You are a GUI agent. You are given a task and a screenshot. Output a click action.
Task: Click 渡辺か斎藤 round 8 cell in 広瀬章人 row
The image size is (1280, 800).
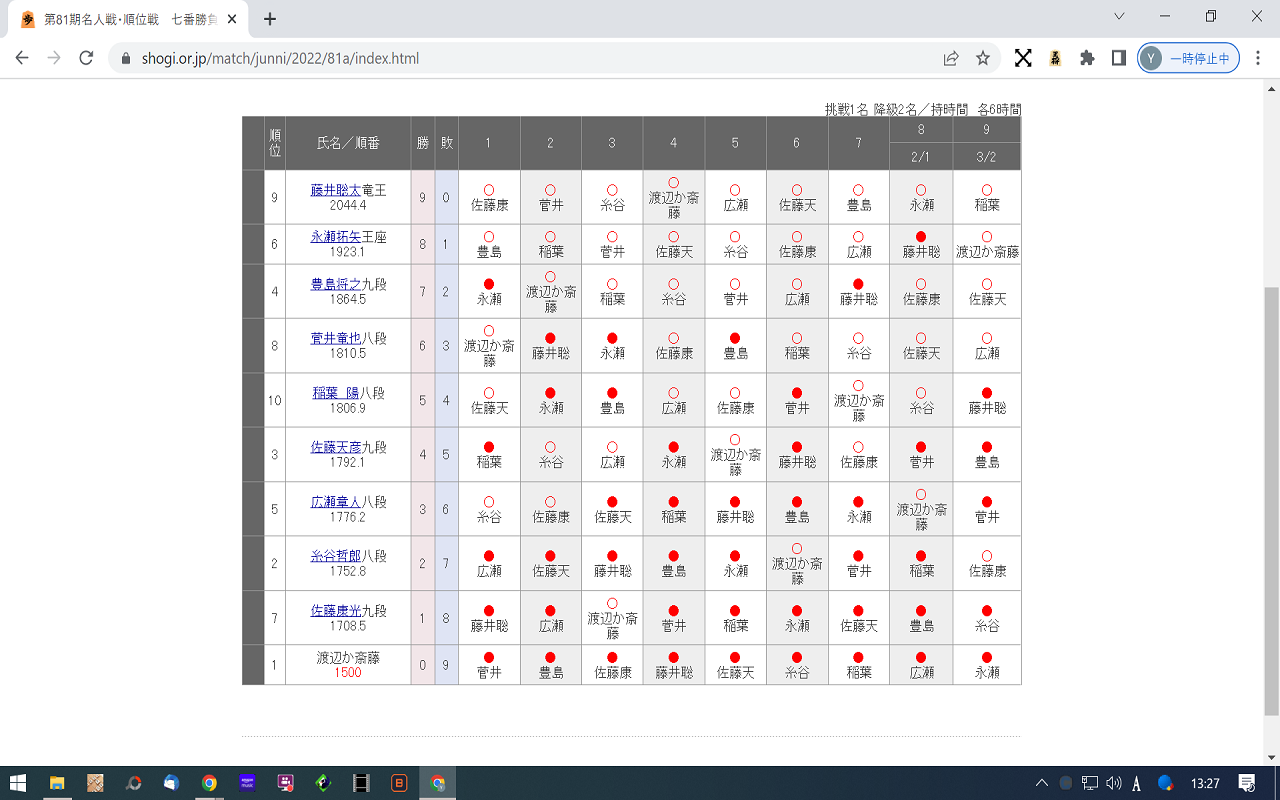click(921, 509)
